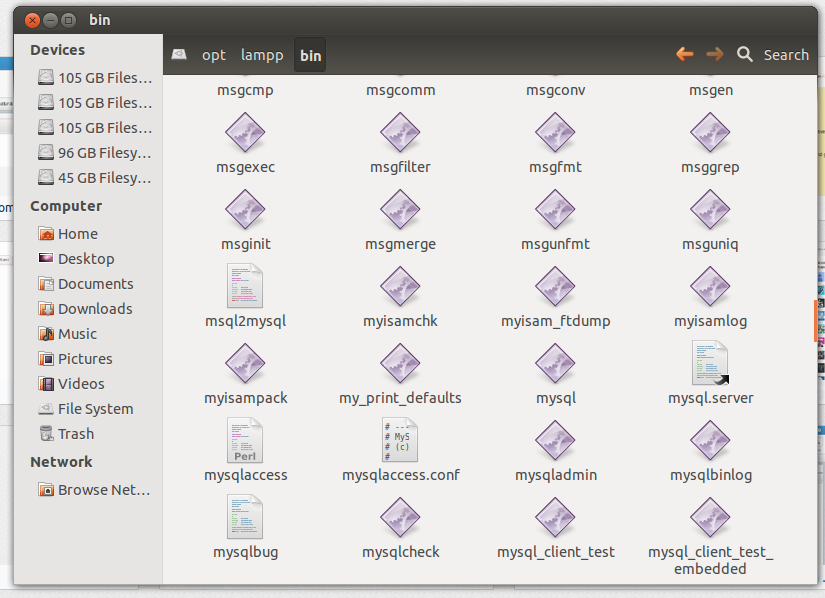Select the msgmerge executable icon
The width and height of the screenshot is (825, 598).
point(400,209)
